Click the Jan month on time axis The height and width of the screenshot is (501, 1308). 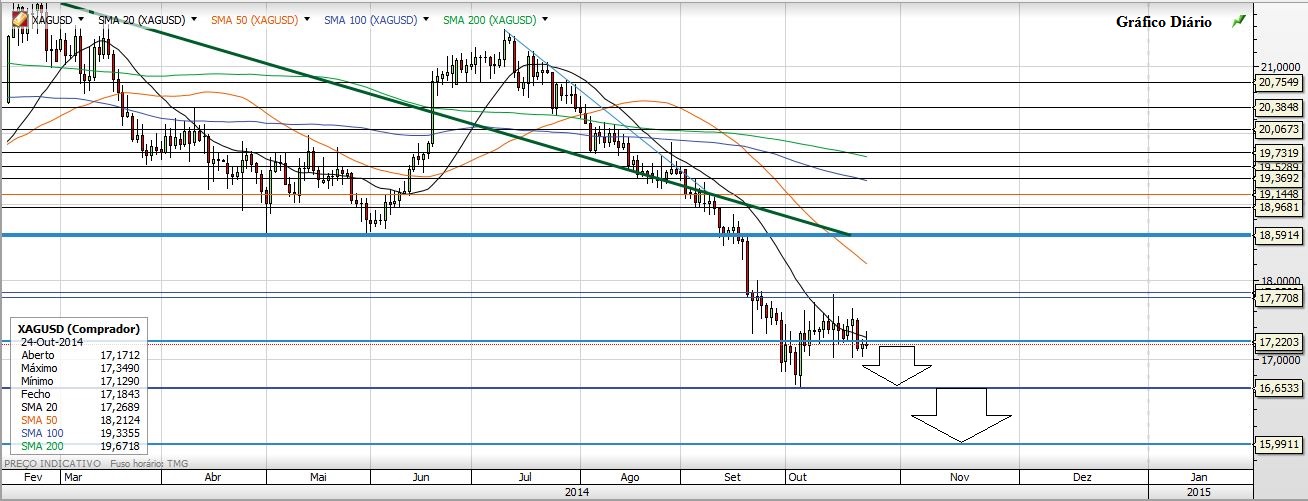(1198, 478)
